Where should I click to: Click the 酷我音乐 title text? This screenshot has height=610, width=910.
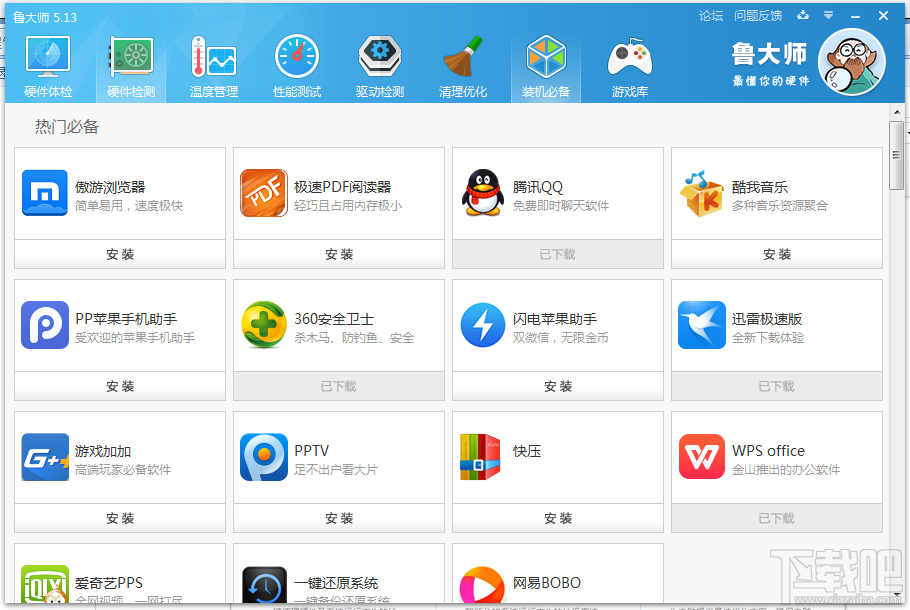coord(760,187)
